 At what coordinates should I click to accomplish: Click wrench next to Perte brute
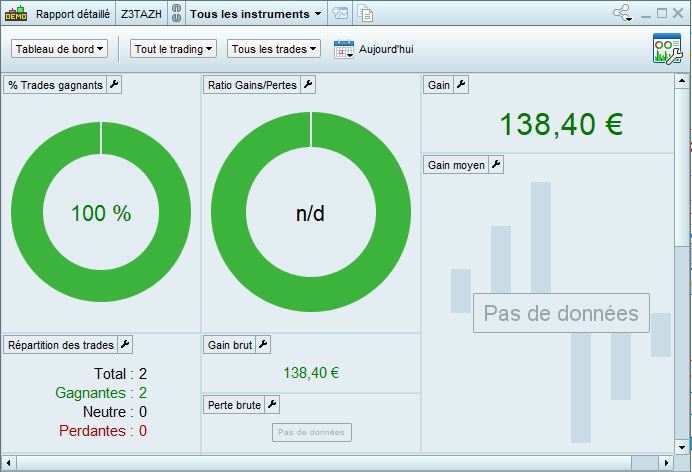point(272,405)
